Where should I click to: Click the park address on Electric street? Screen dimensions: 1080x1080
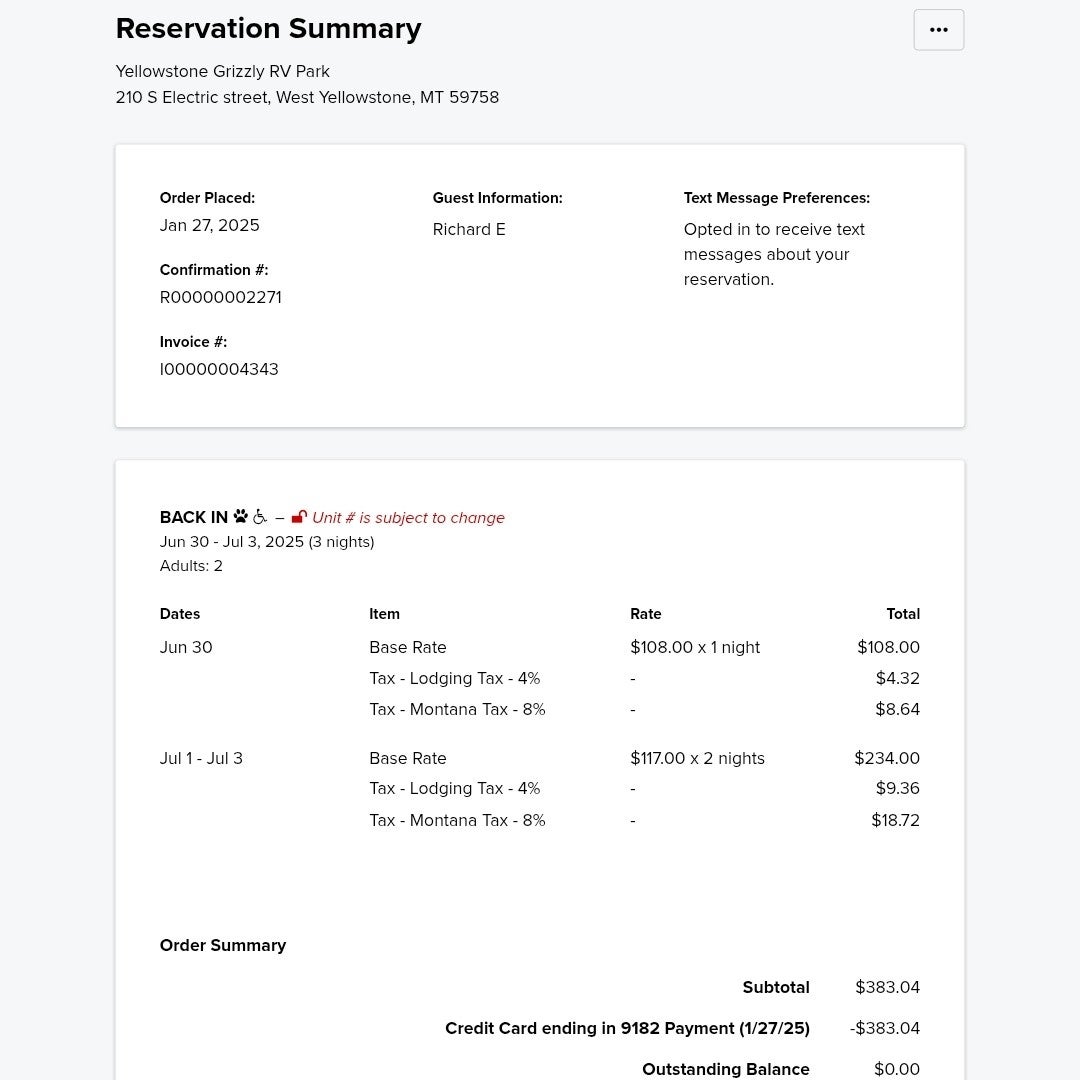pyautogui.click(x=307, y=97)
